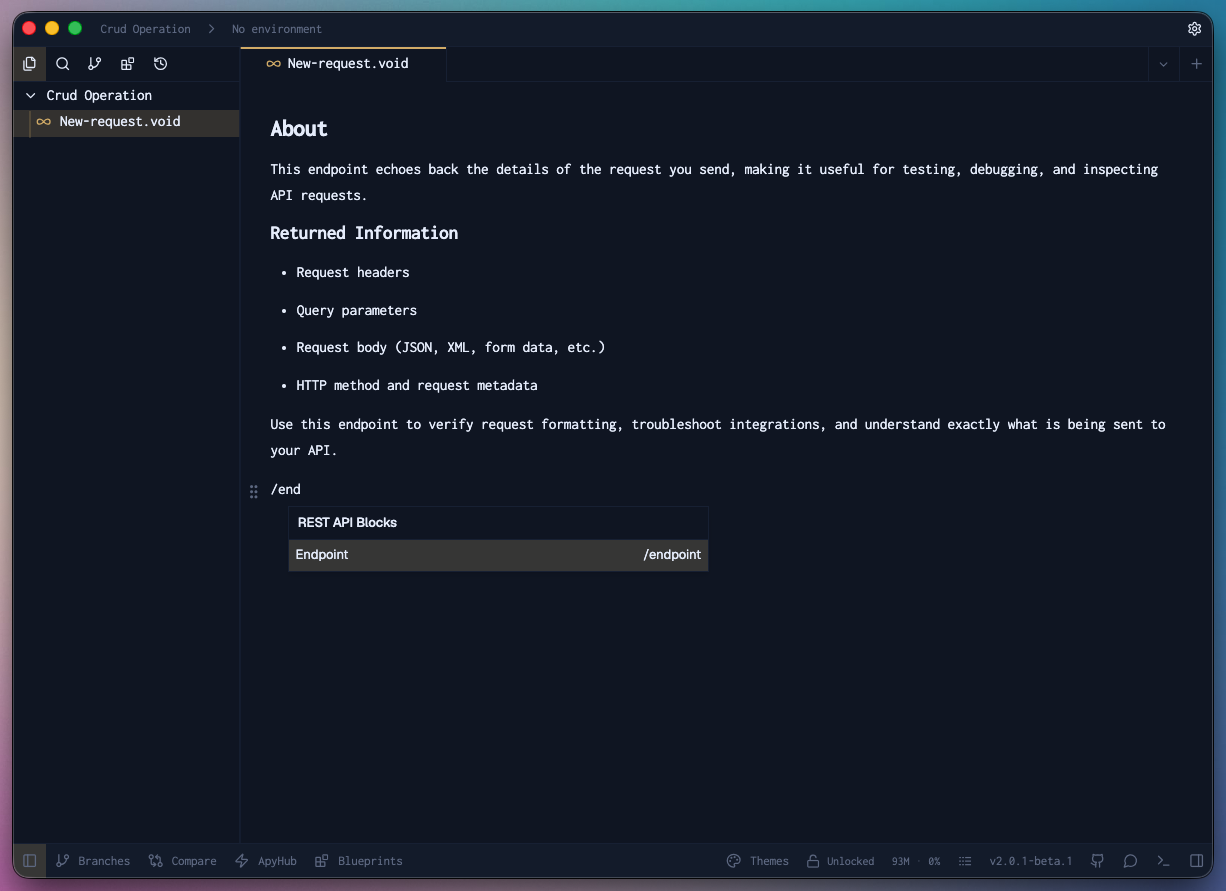Toggle right panel icon in status bar
Screen dimensions: 1226x891
tap(1196, 861)
